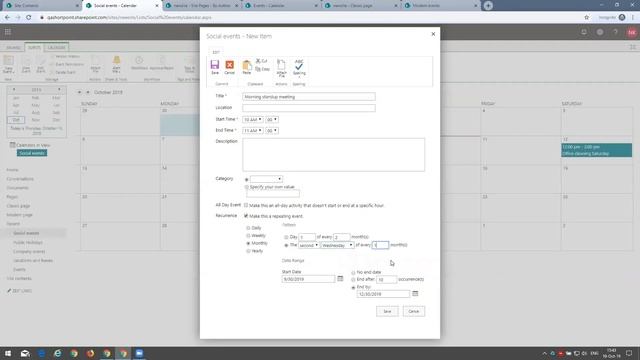Click the user profile avatar in header

point(631,32)
